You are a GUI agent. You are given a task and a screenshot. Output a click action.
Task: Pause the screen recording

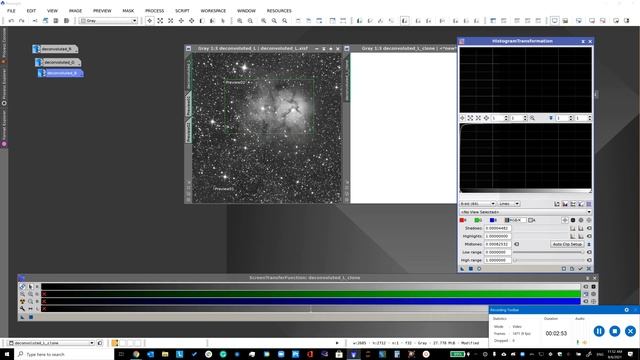pyautogui.click(x=599, y=331)
